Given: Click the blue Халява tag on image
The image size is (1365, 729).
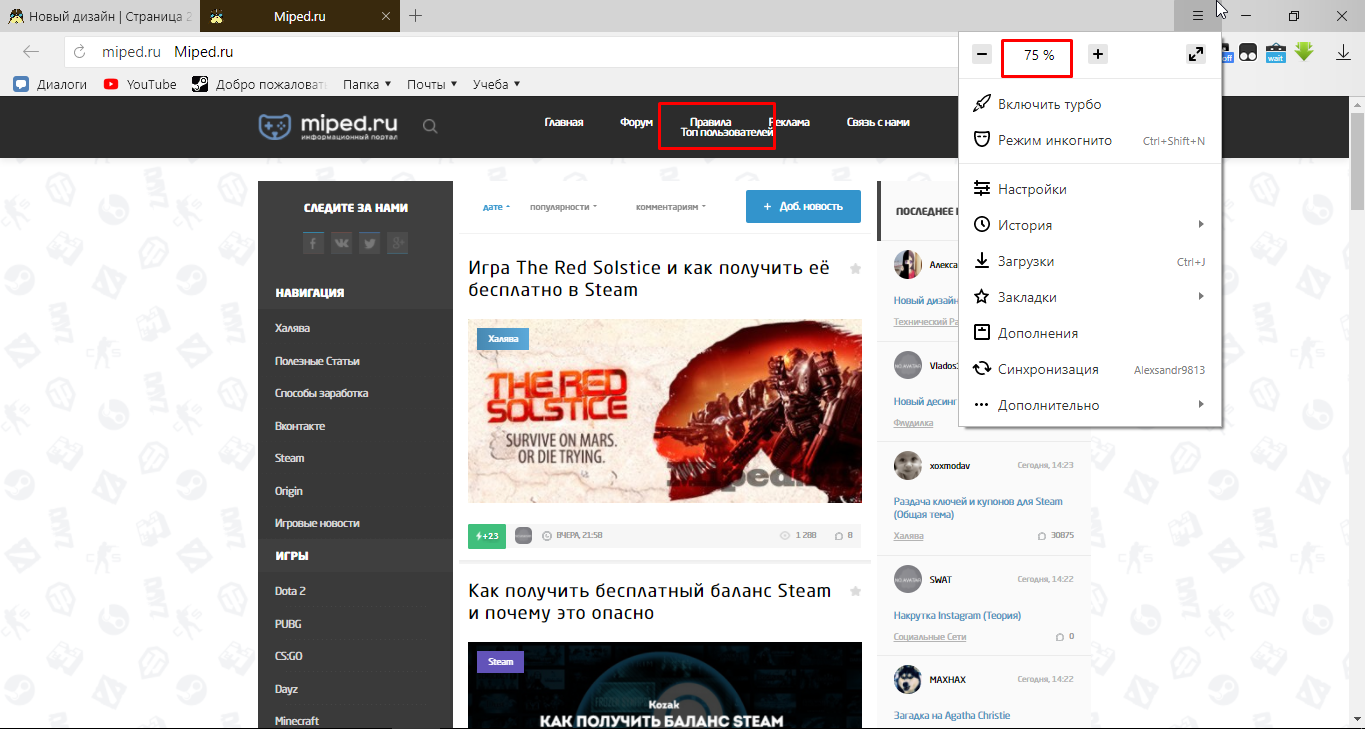Looking at the screenshot, I should point(503,339).
